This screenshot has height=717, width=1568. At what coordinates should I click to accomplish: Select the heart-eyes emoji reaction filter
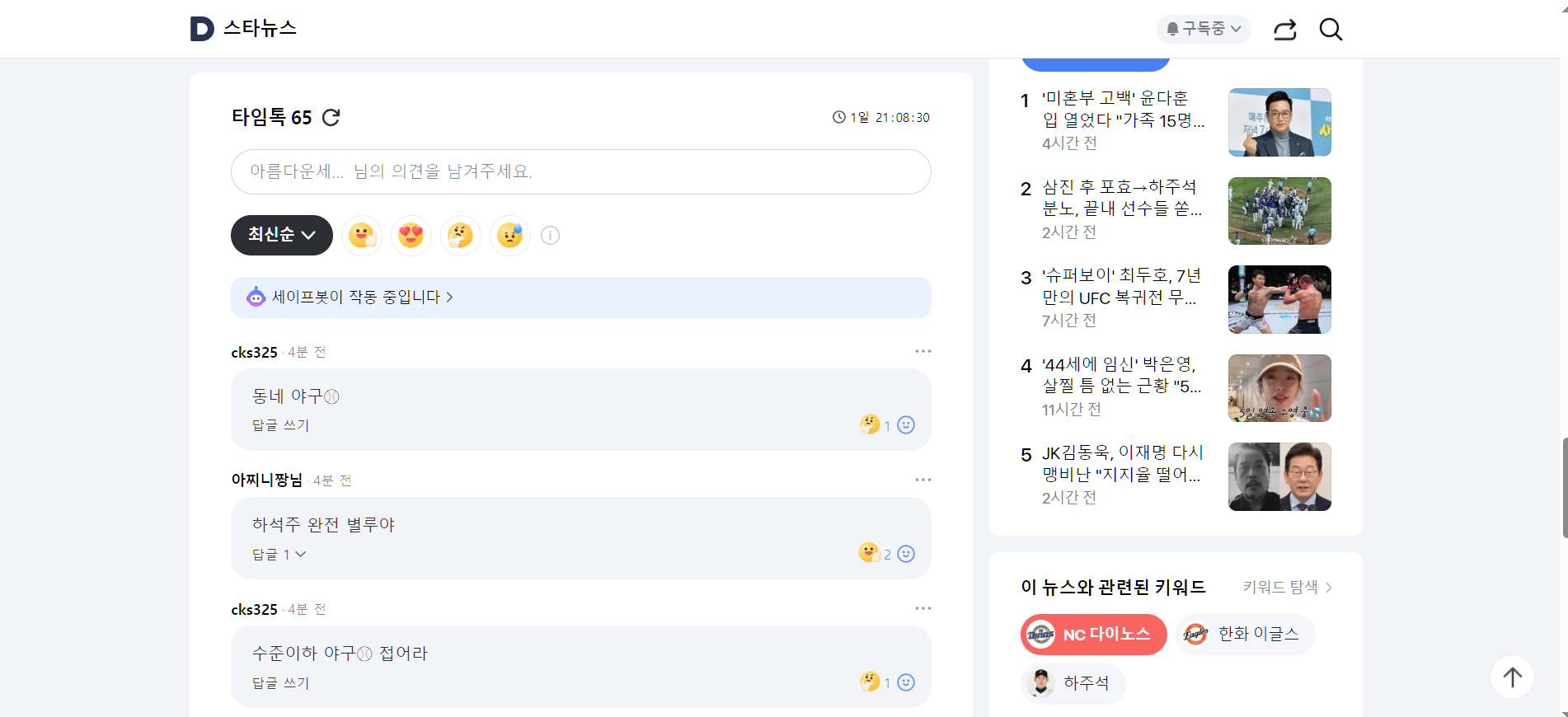(x=411, y=236)
